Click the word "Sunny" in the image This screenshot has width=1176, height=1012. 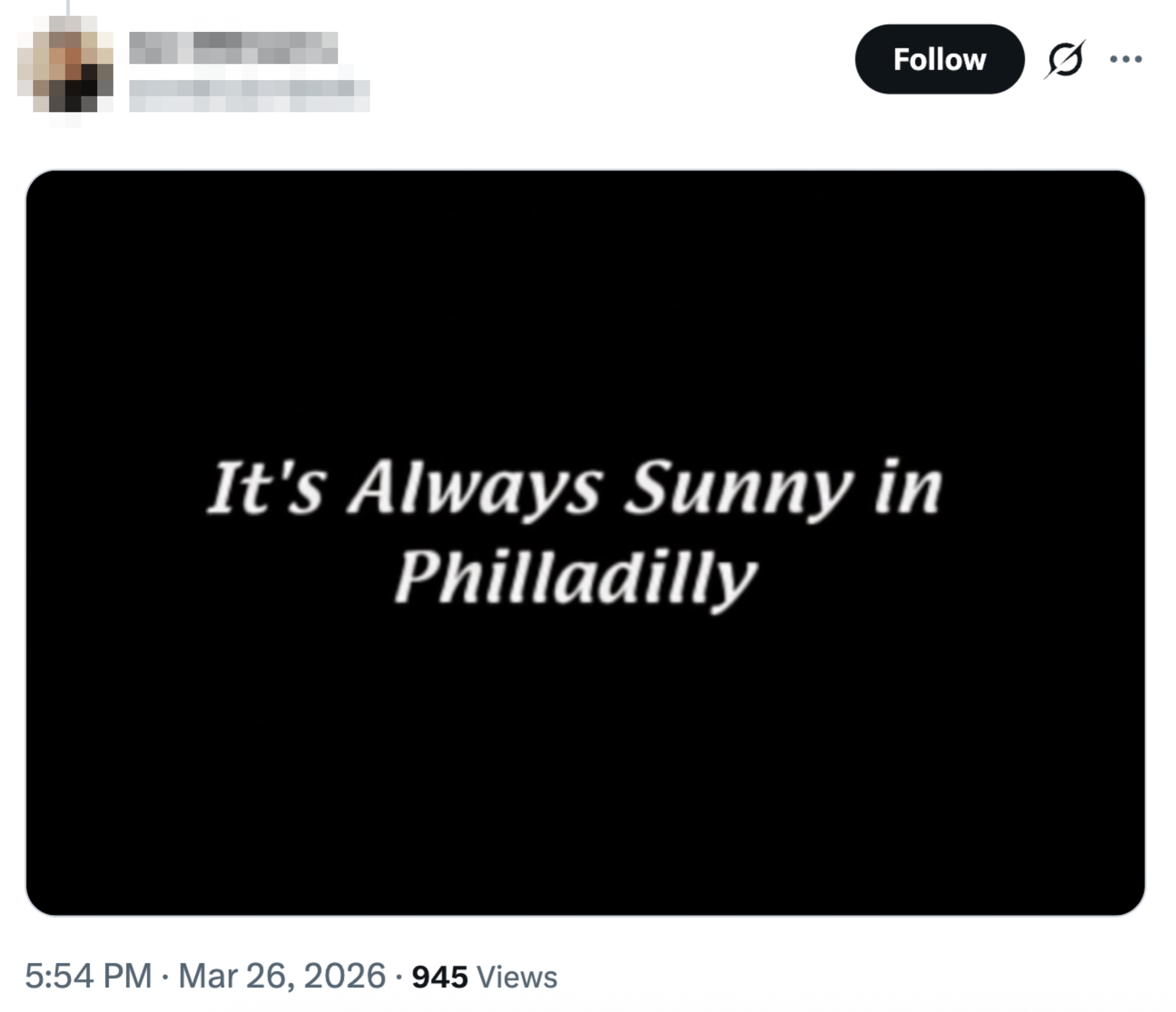[738, 488]
